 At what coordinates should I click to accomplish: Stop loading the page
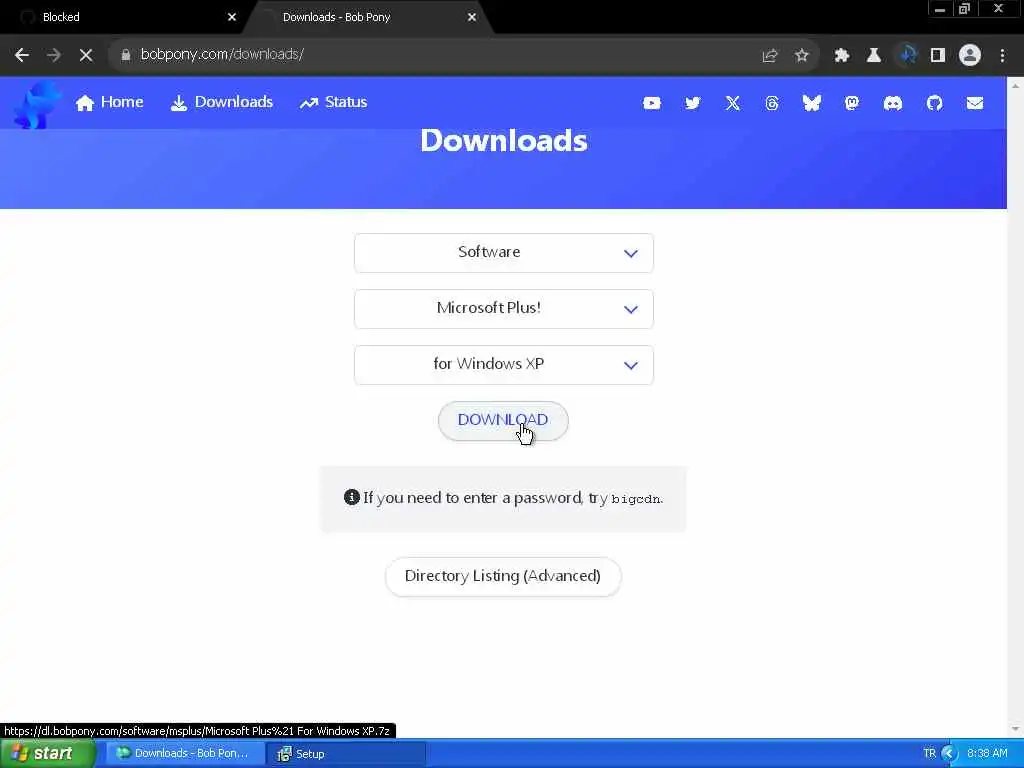[86, 55]
